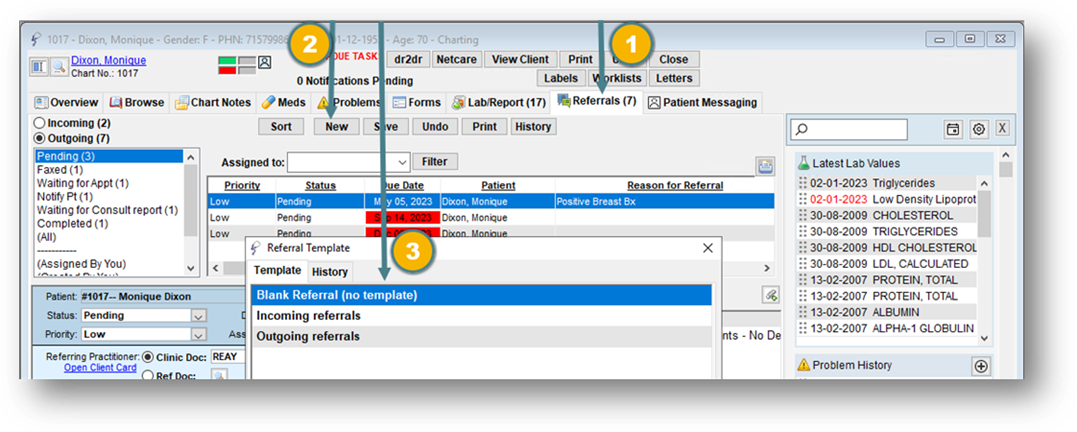This screenshot has height=432, width=1077.
Task: Click the History button in referral toolbar
Action: tap(533, 126)
